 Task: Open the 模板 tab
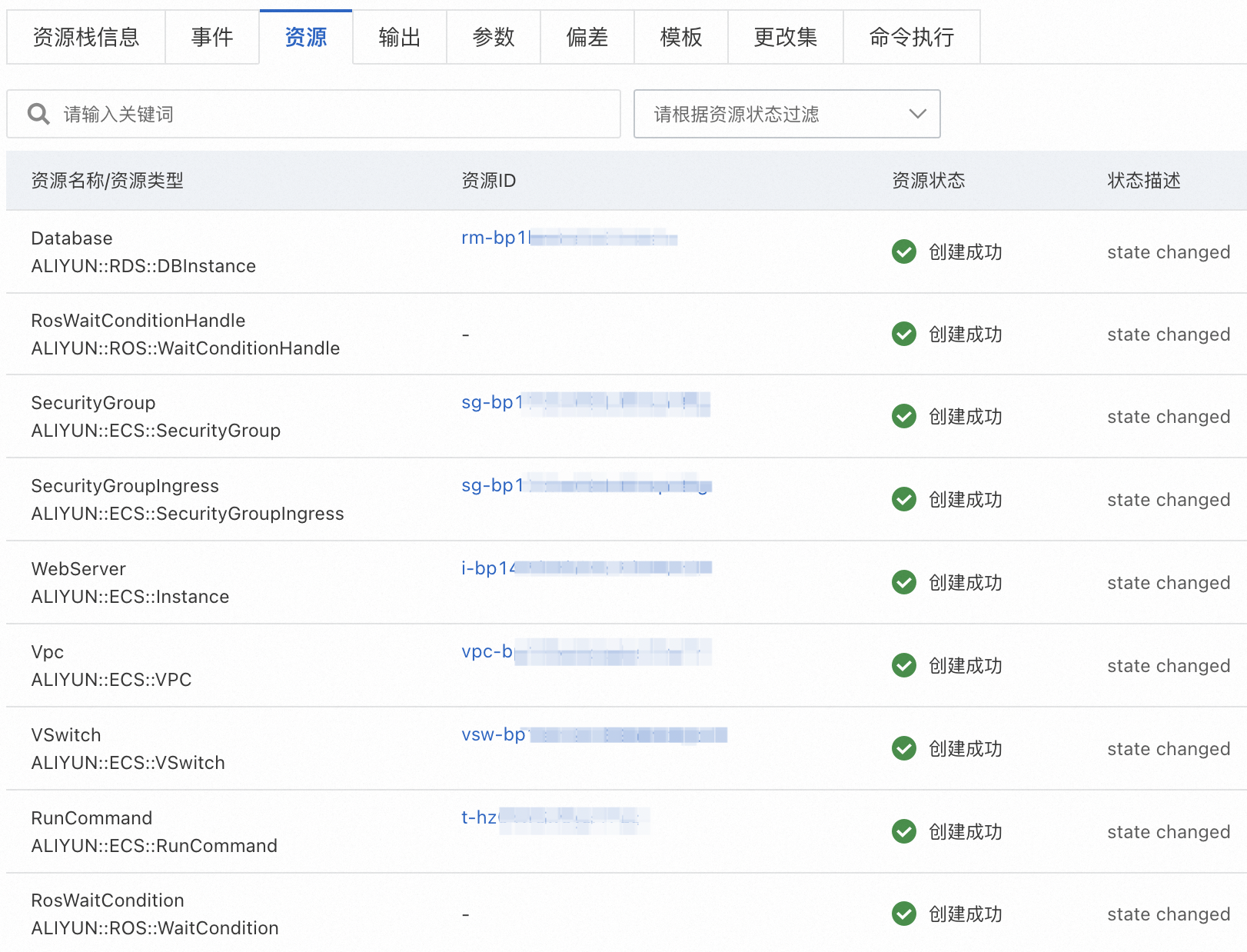pos(680,37)
